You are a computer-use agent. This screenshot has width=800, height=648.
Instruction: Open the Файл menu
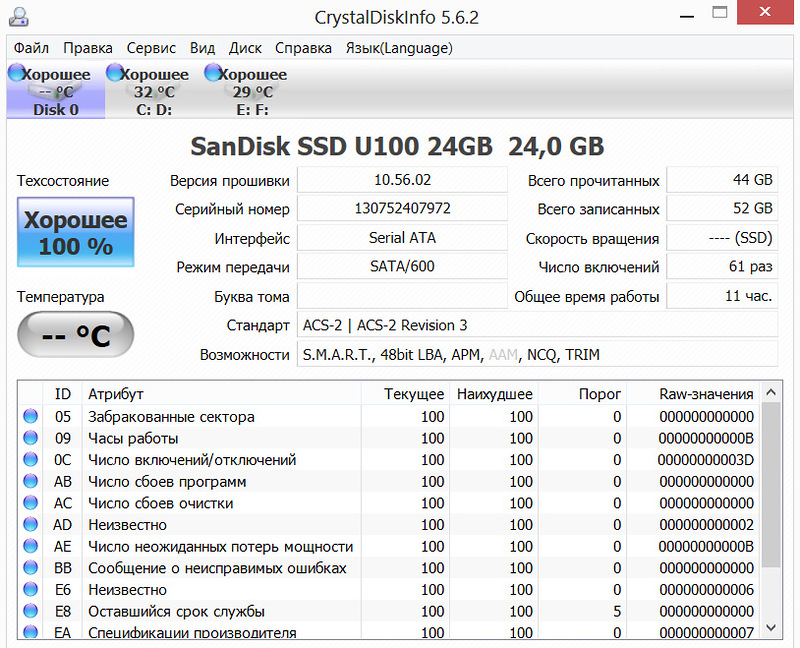tap(32, 48)
